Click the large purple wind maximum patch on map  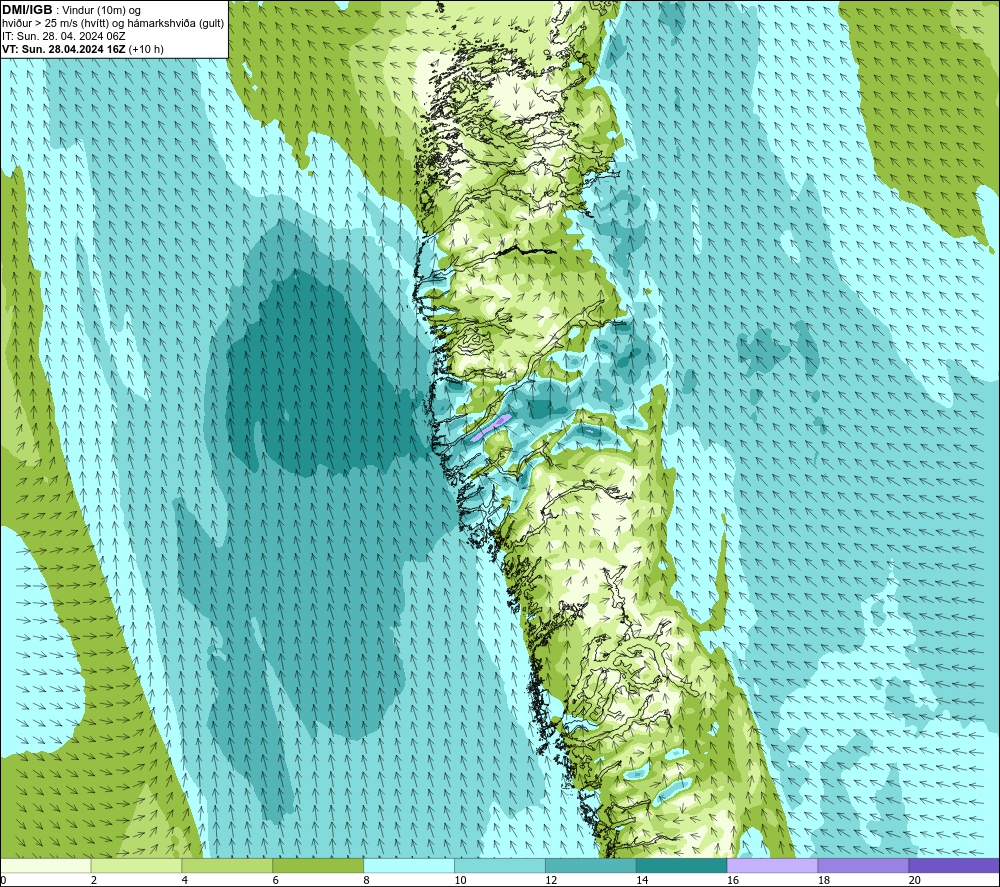[x=491, y=427]
